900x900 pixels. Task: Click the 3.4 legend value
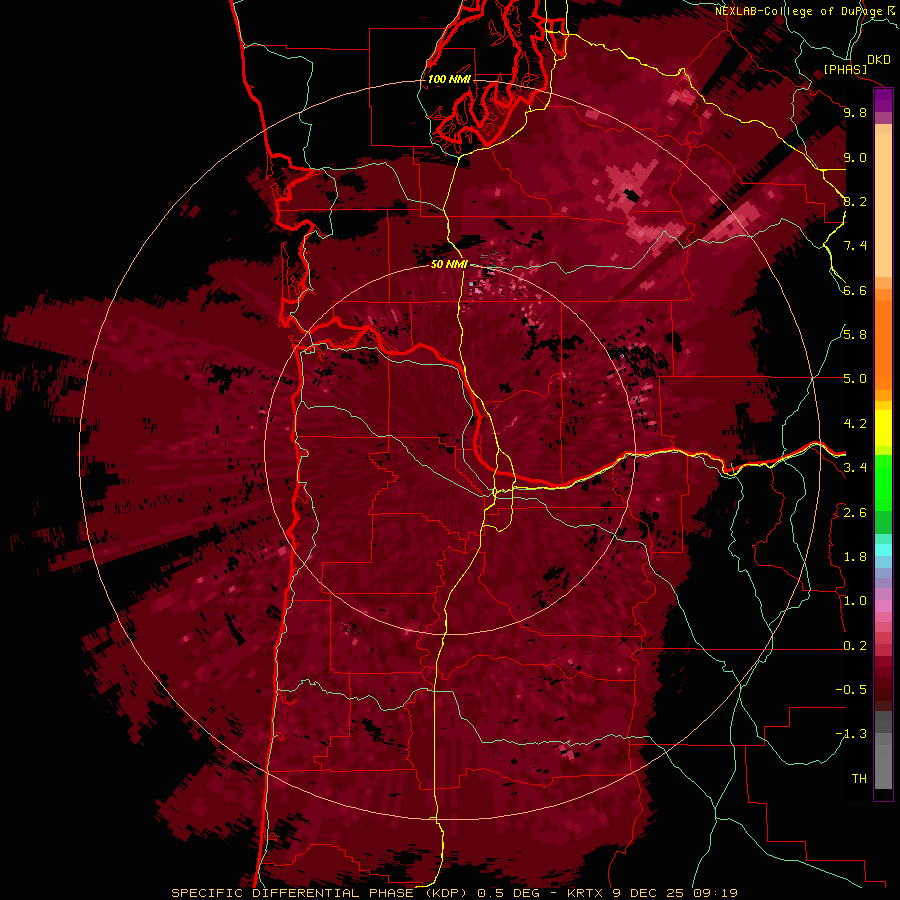coord(855,468)
